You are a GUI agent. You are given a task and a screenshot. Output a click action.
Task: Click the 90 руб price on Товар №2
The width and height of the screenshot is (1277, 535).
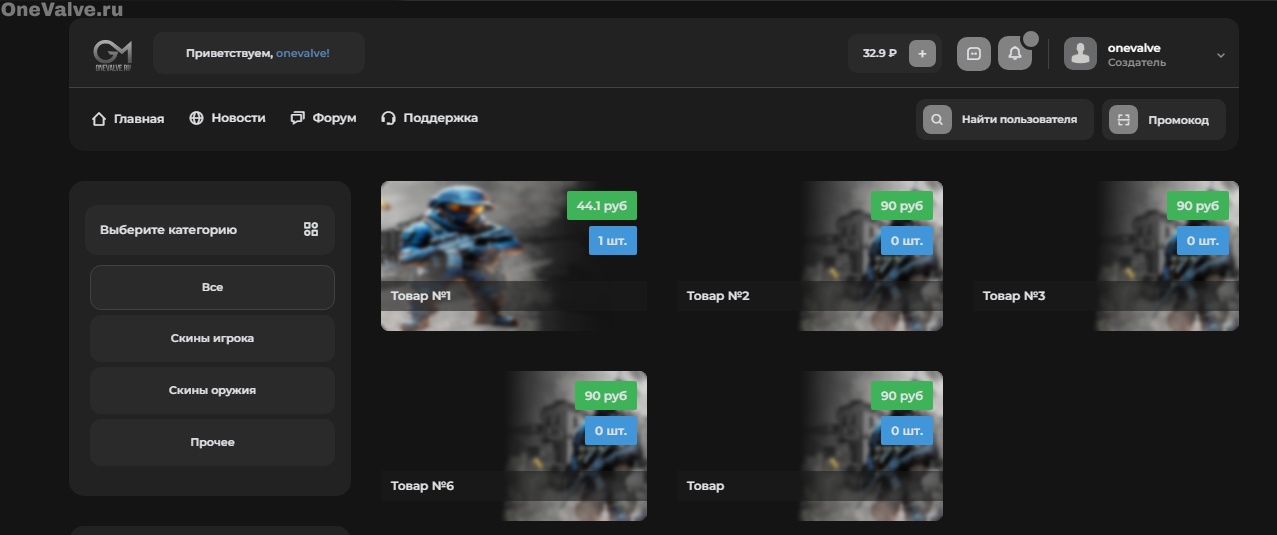click(901, 206)
